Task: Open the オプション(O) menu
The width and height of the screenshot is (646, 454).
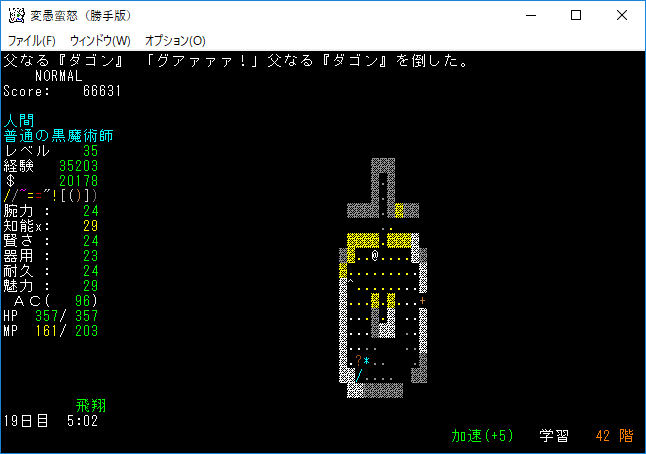Action: point(175,41)
